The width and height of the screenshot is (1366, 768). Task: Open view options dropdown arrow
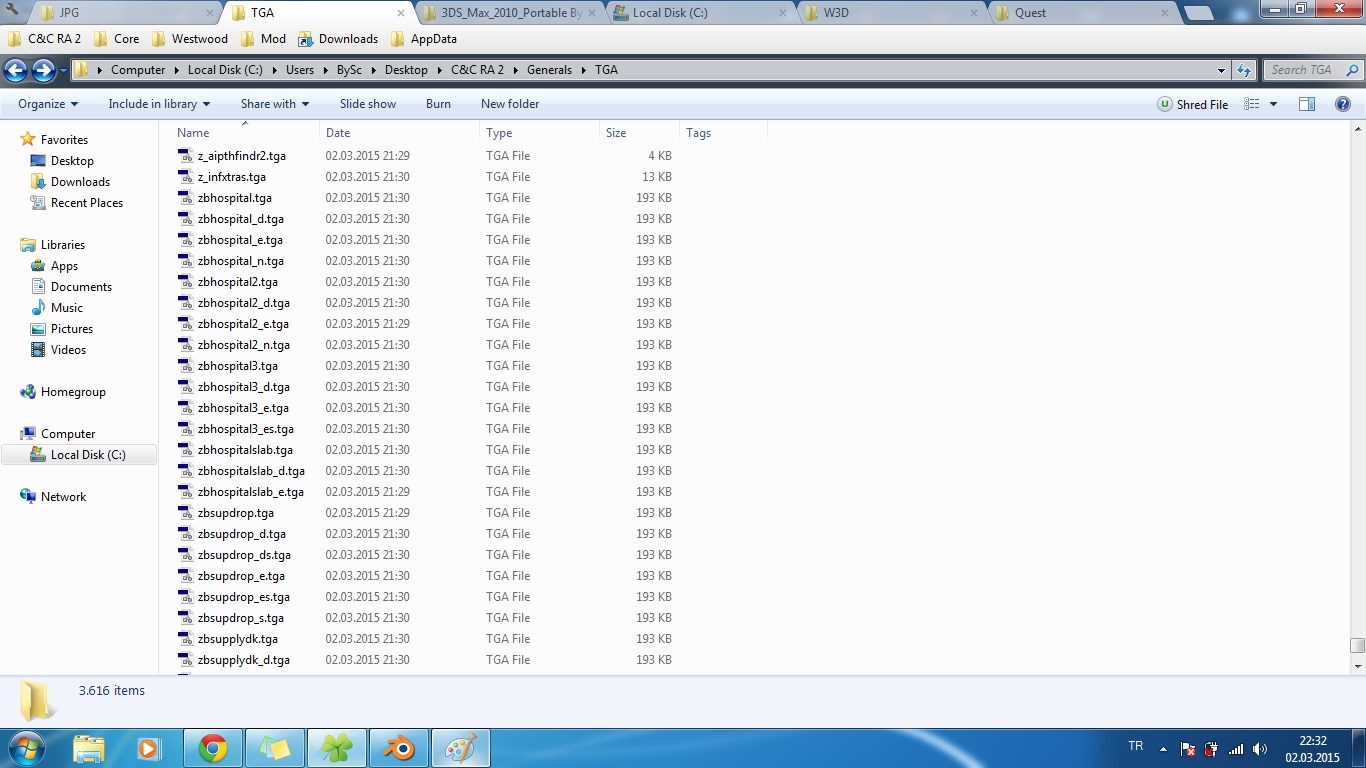(x=1273, y=104)
